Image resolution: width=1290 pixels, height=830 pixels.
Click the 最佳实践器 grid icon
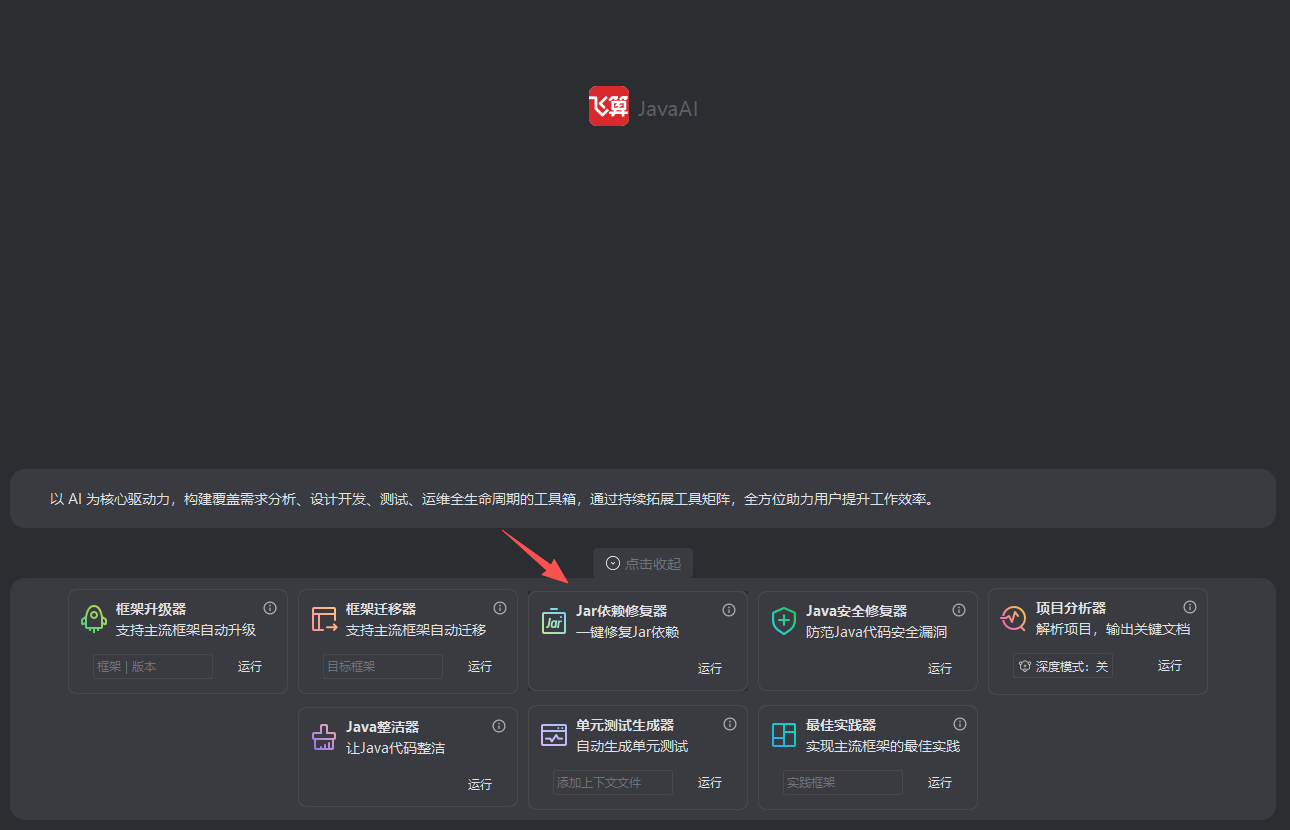point(784,735)
